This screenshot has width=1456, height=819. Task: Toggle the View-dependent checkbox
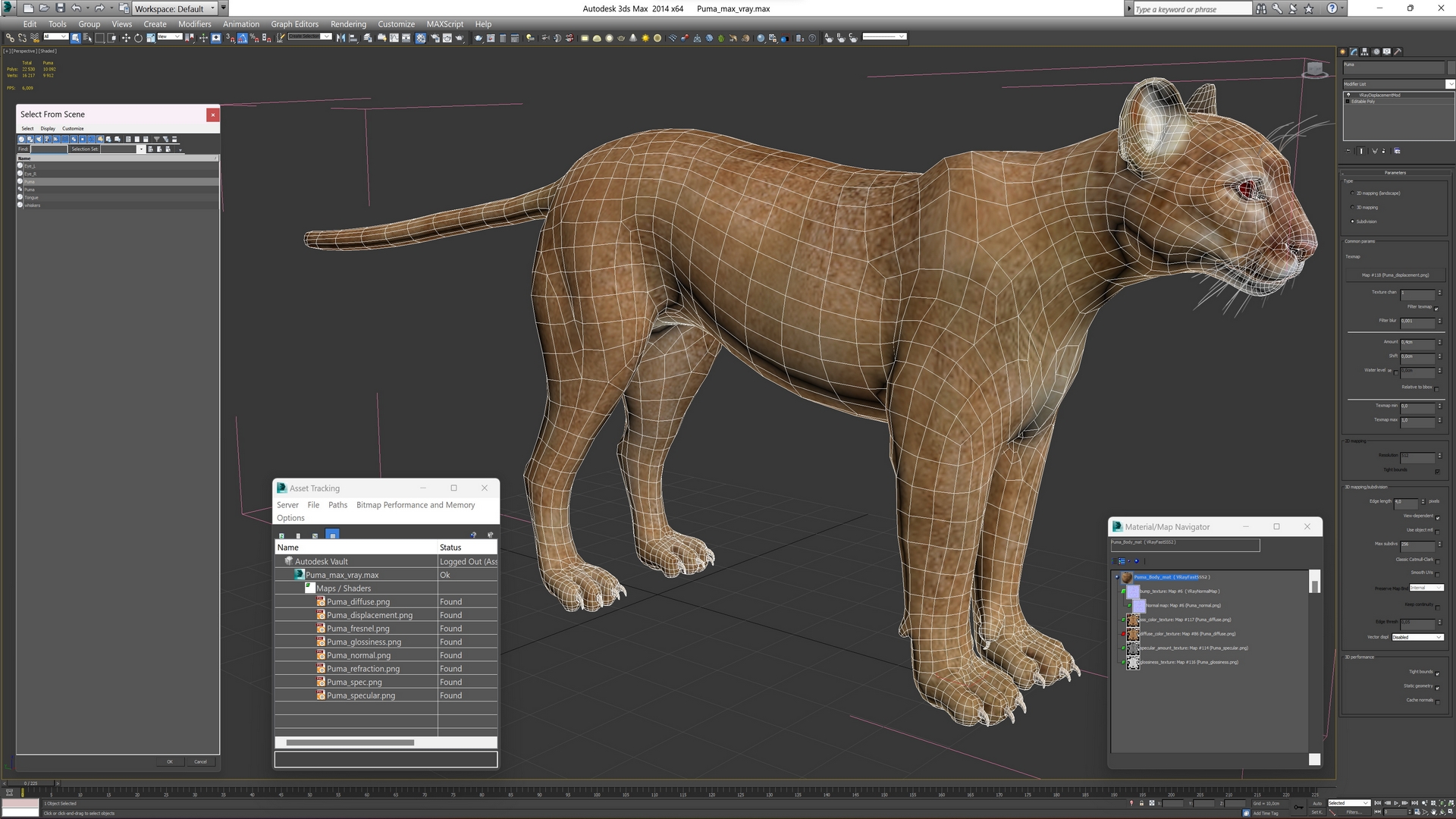point(1437,518)
